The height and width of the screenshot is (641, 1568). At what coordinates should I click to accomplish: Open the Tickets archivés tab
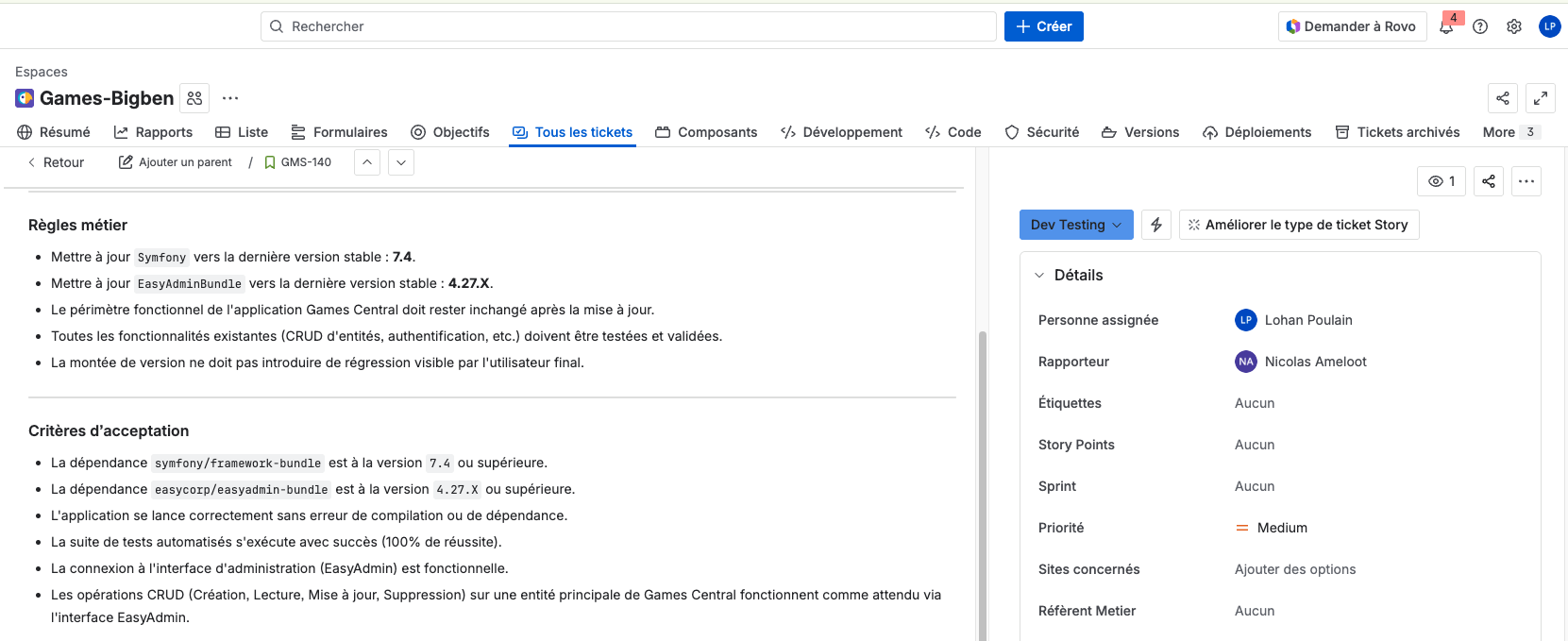tap(1397, 132)
